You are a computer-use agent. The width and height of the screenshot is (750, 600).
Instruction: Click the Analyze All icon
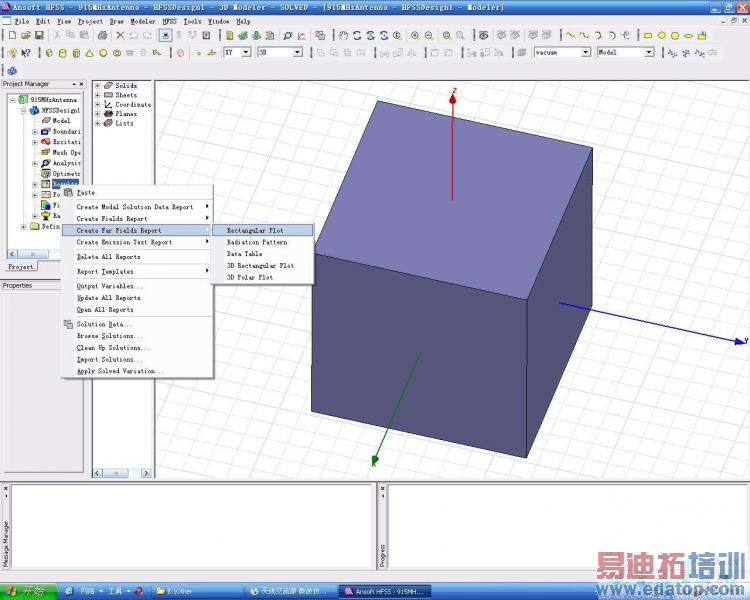click(x=256, y=35)
